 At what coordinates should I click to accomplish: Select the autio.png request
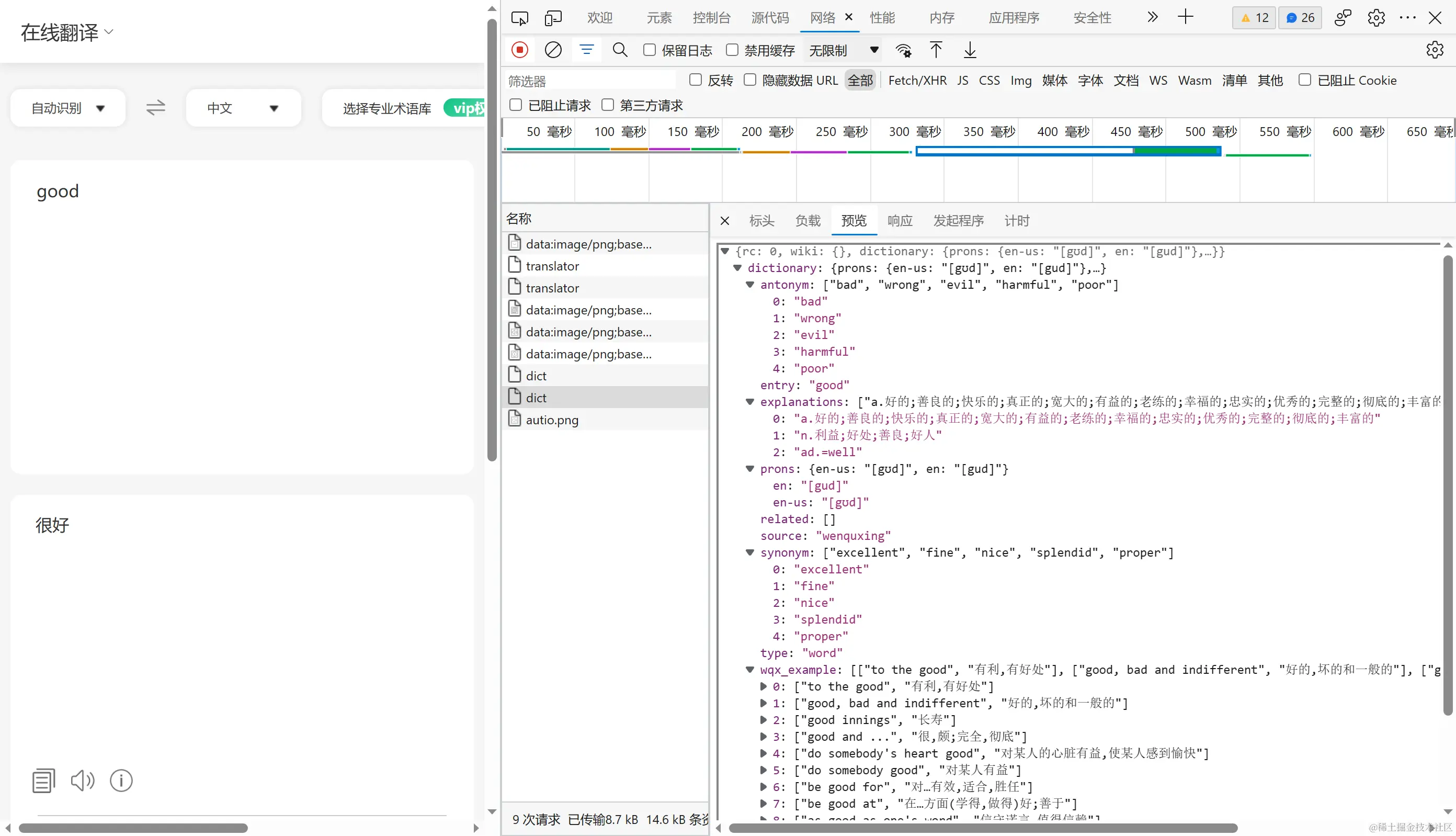(x=552, y=420)
